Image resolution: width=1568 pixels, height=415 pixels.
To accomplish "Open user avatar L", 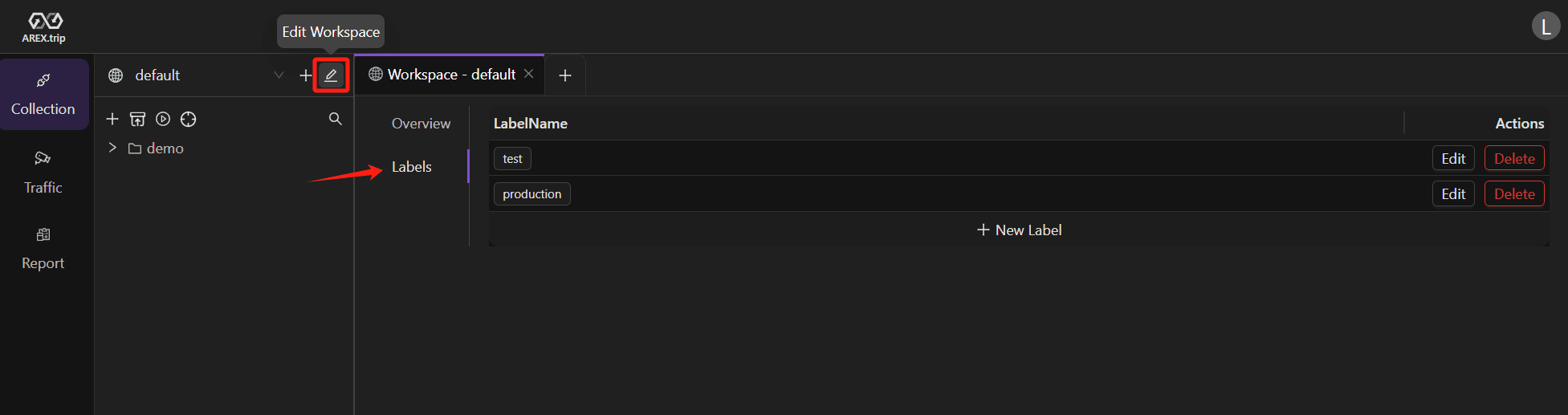I will click(x=1546, y=26).
